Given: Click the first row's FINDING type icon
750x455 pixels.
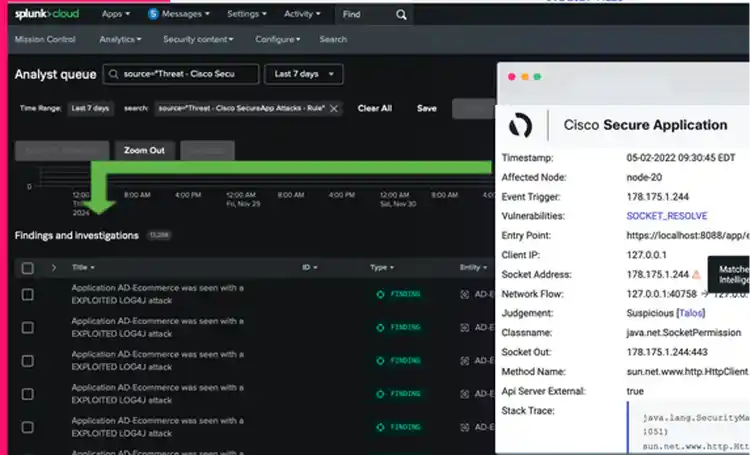Looking at the screenshot, I should (x=379, y=294).
